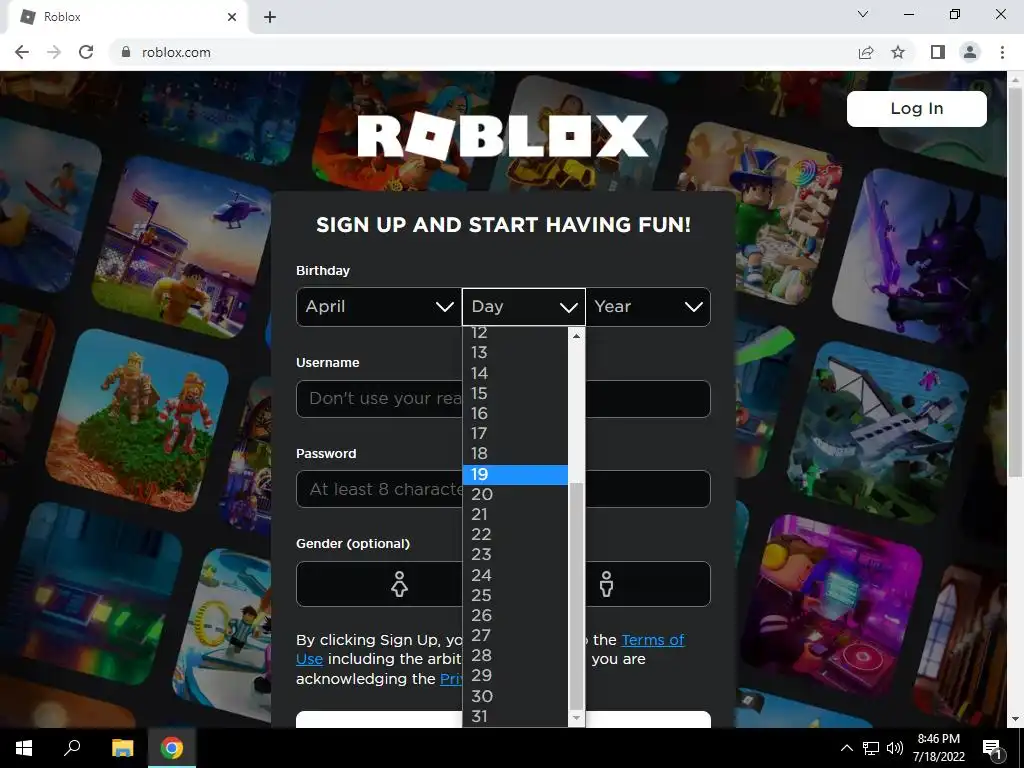Click the Log In button

(916, 108)
